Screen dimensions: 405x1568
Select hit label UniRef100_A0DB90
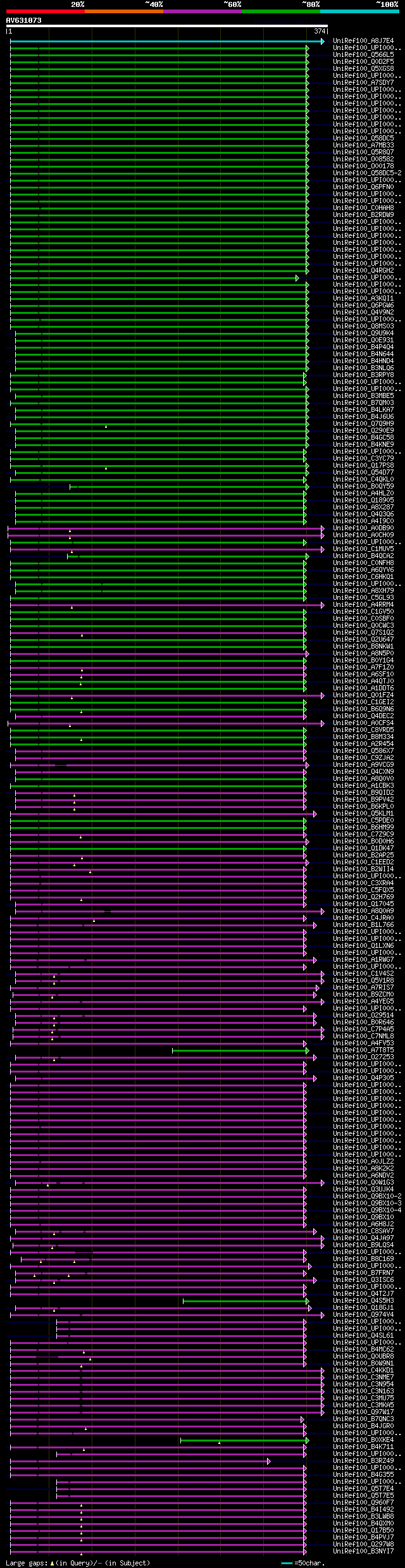pyautogui.click(x=363, y=528)
